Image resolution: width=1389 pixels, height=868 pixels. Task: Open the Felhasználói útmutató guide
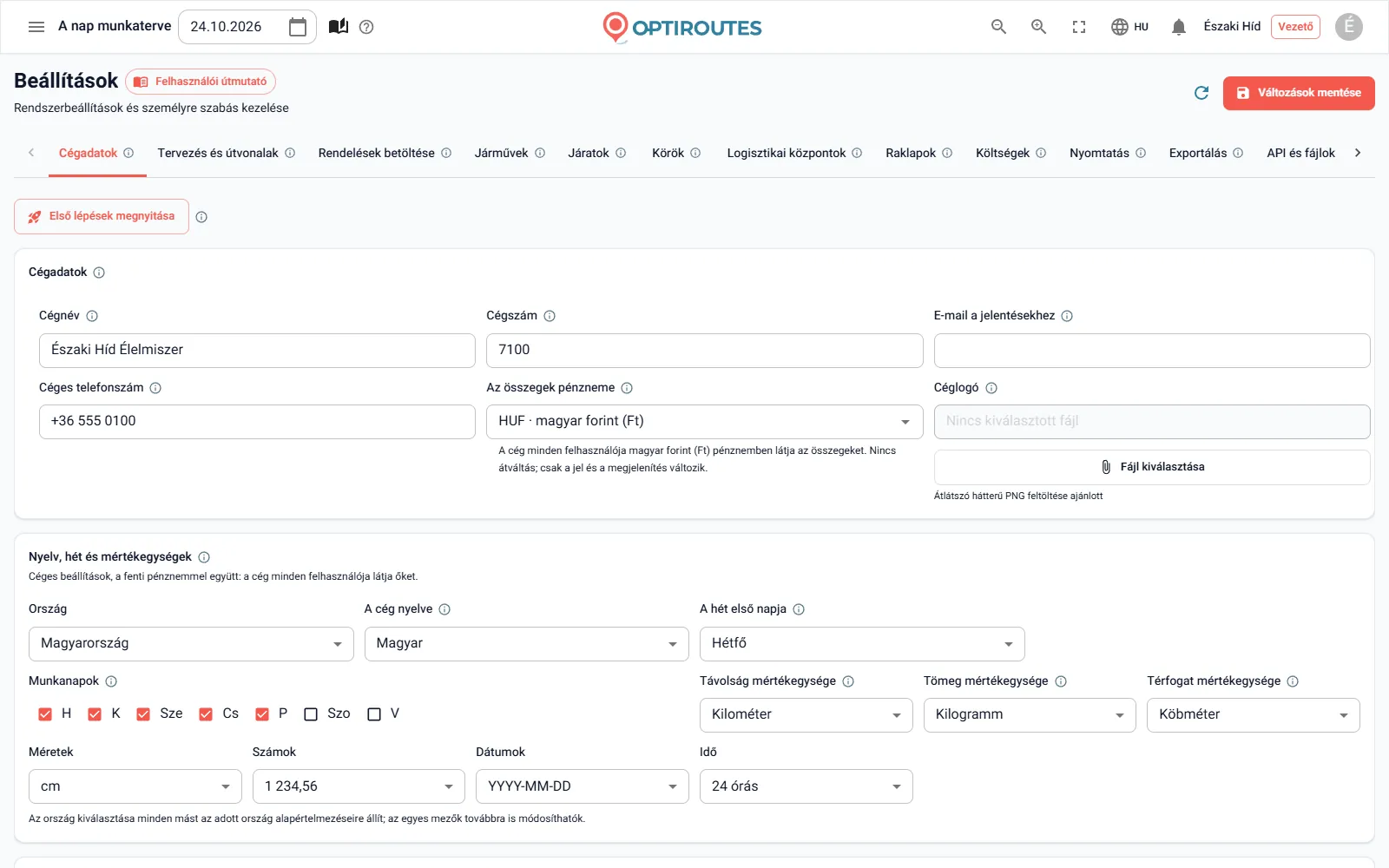(x=201, y=82)
